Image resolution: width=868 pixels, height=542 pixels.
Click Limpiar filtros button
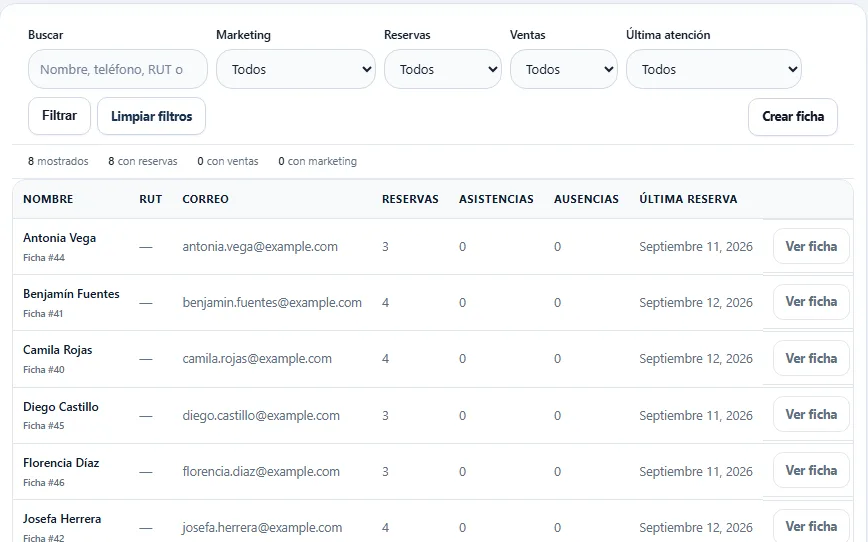coord(152,116)
